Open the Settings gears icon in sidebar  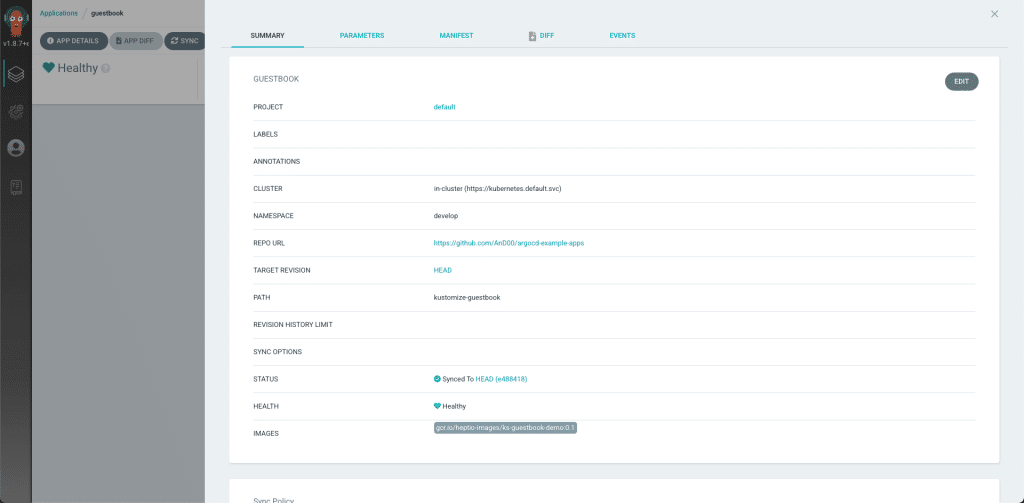tap(16, 111)
